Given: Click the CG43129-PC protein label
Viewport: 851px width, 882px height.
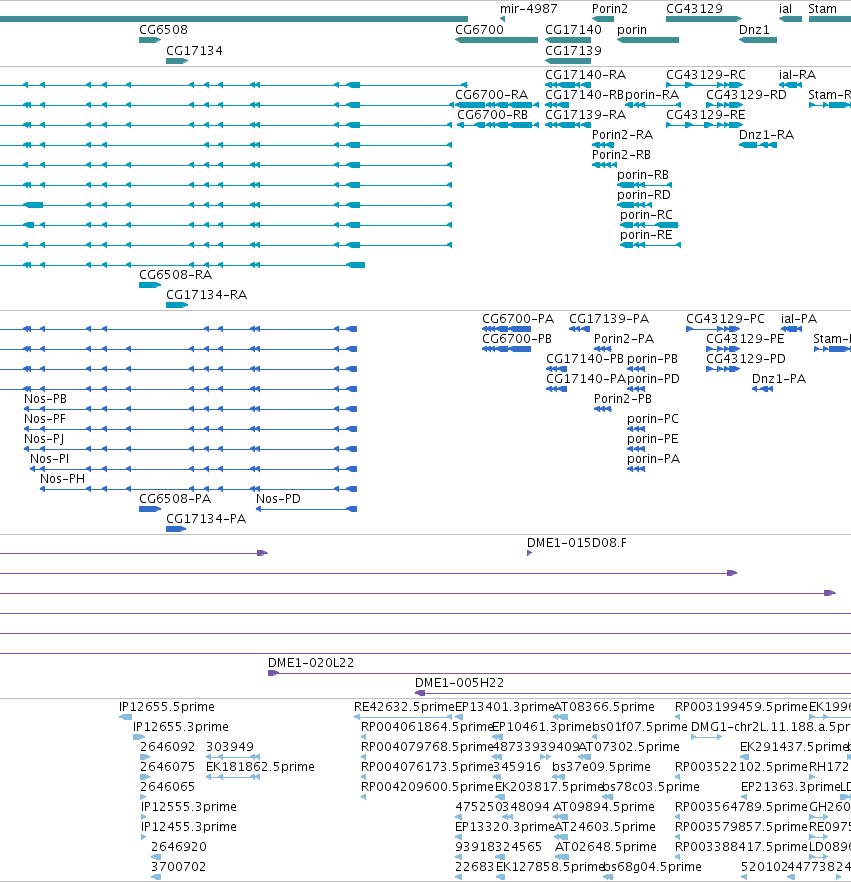Looking at the screenshot, I should tap(726, 319).
